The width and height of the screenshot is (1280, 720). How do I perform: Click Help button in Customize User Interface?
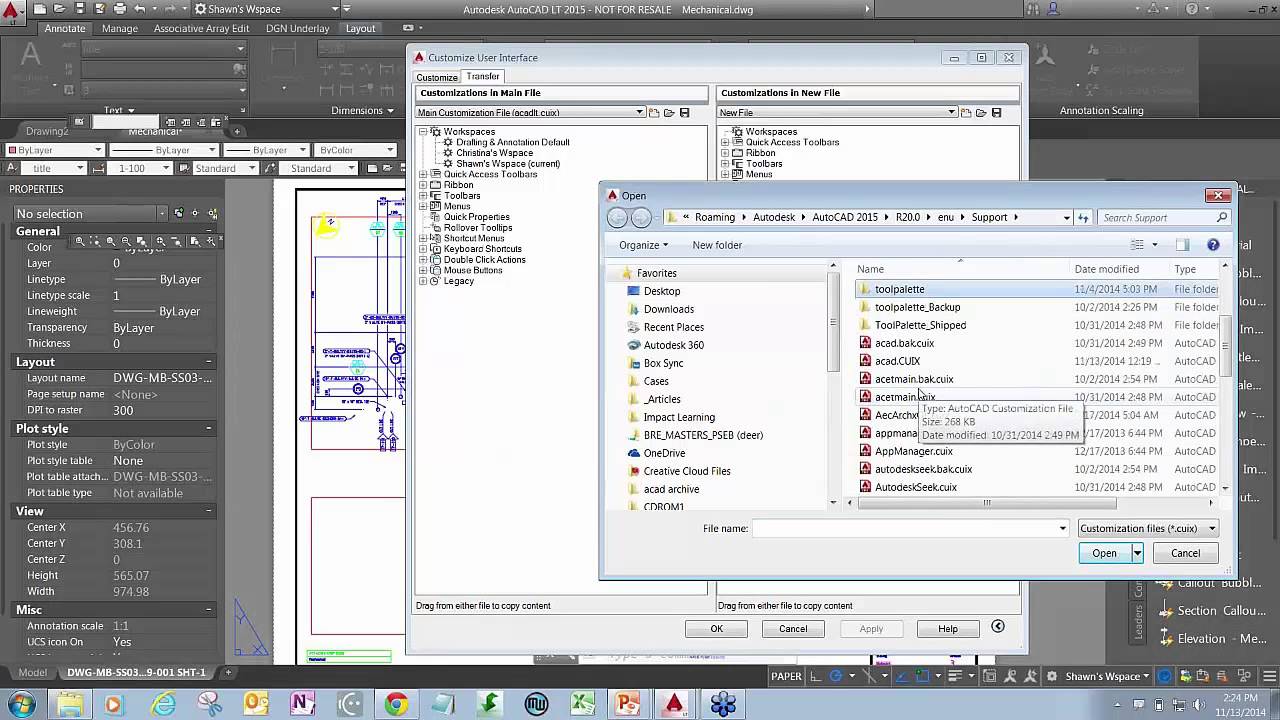pyautogui.click(x=947, y=628)
